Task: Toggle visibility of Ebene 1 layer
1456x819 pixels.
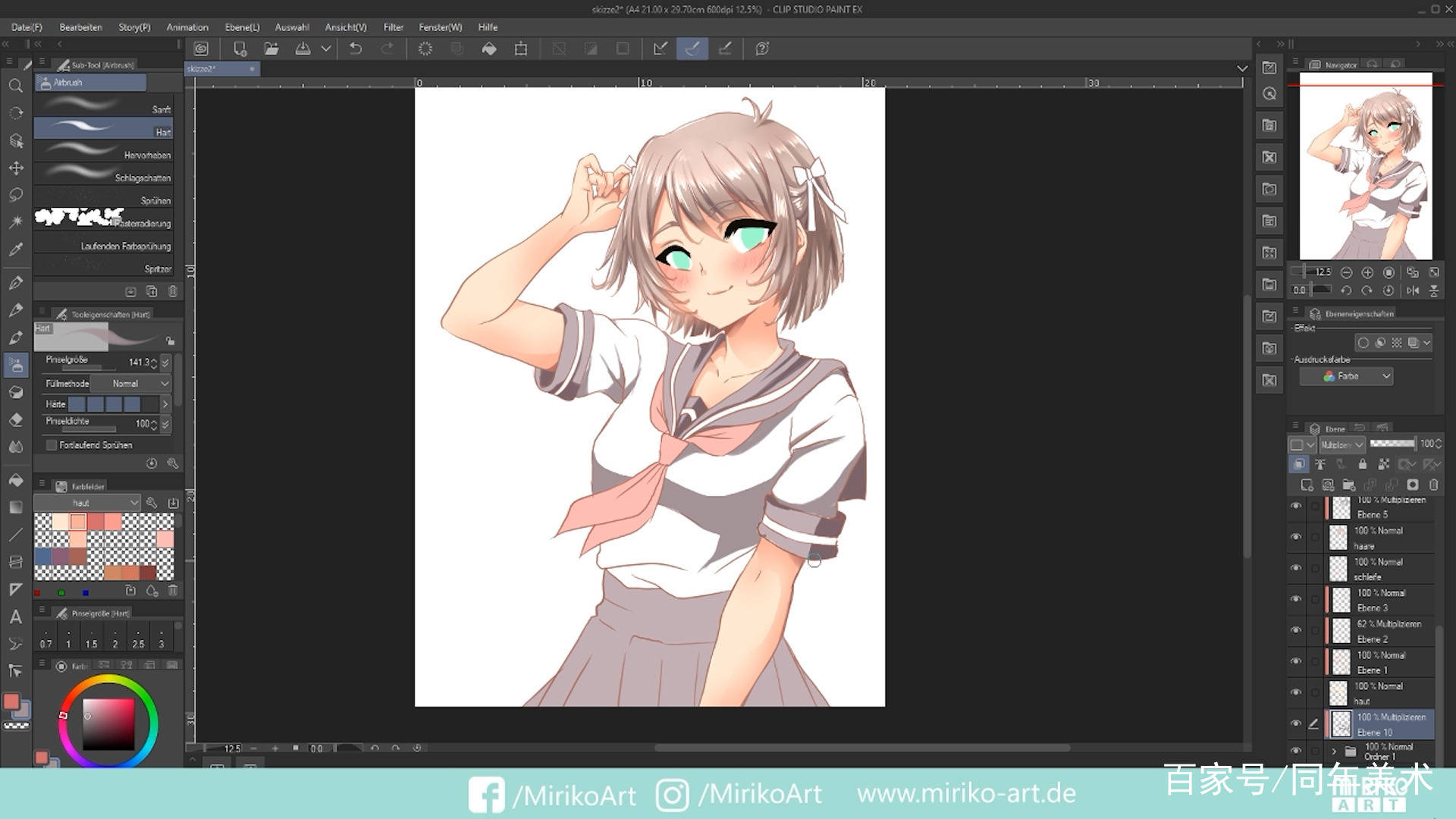Action: click(1296, 661)
